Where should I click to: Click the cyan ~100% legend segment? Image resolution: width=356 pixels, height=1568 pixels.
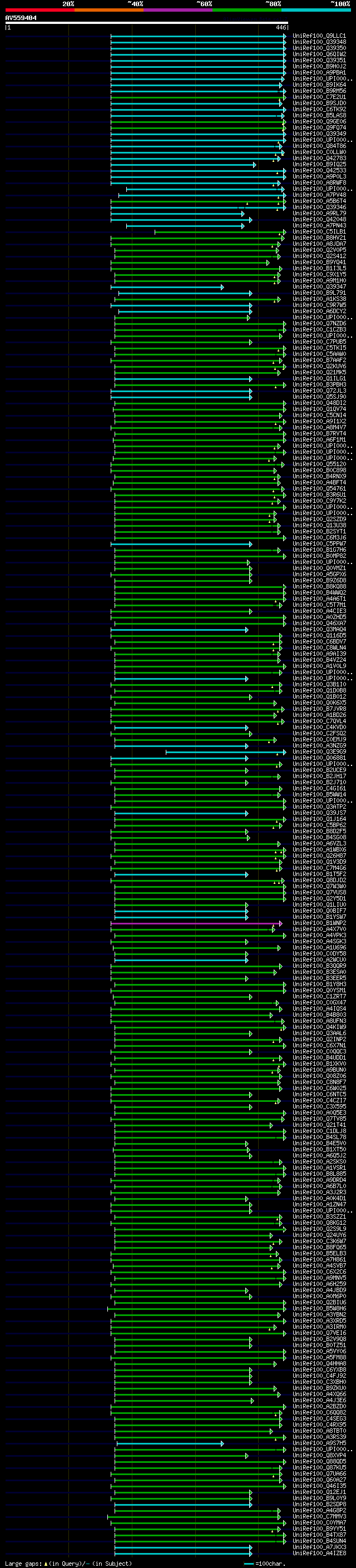coord(316,10)
